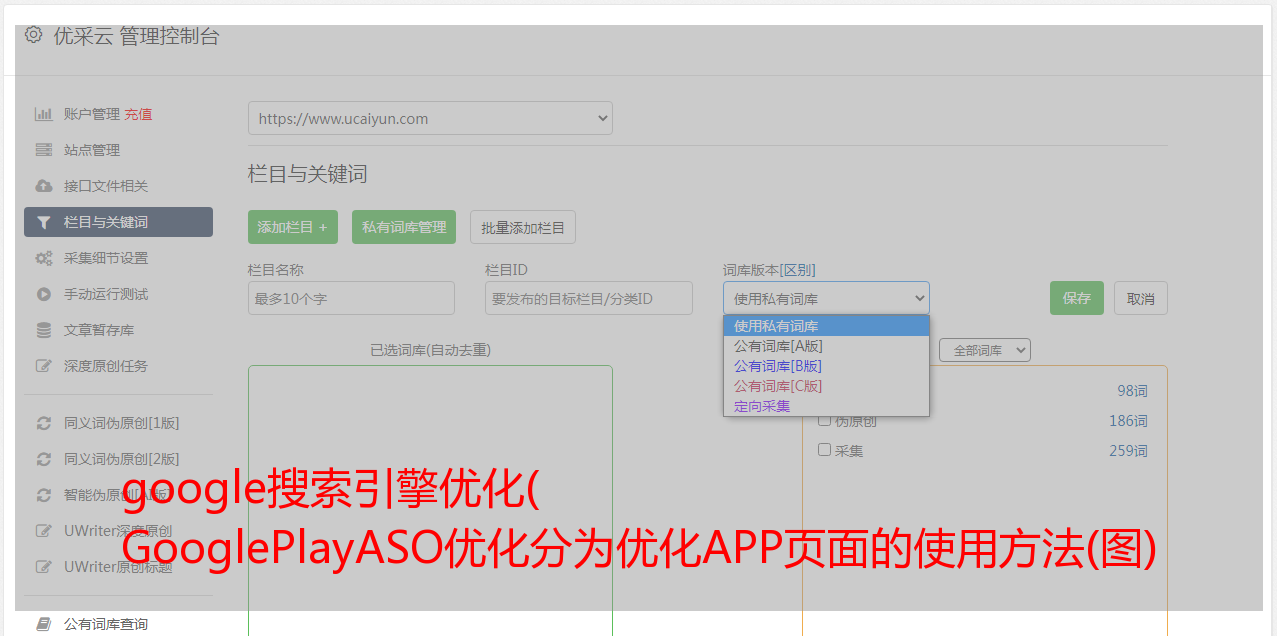This screenshot has width=1277, height=636.
Task: Click the 批量添加栏目 button
Action: coord(523,227)
